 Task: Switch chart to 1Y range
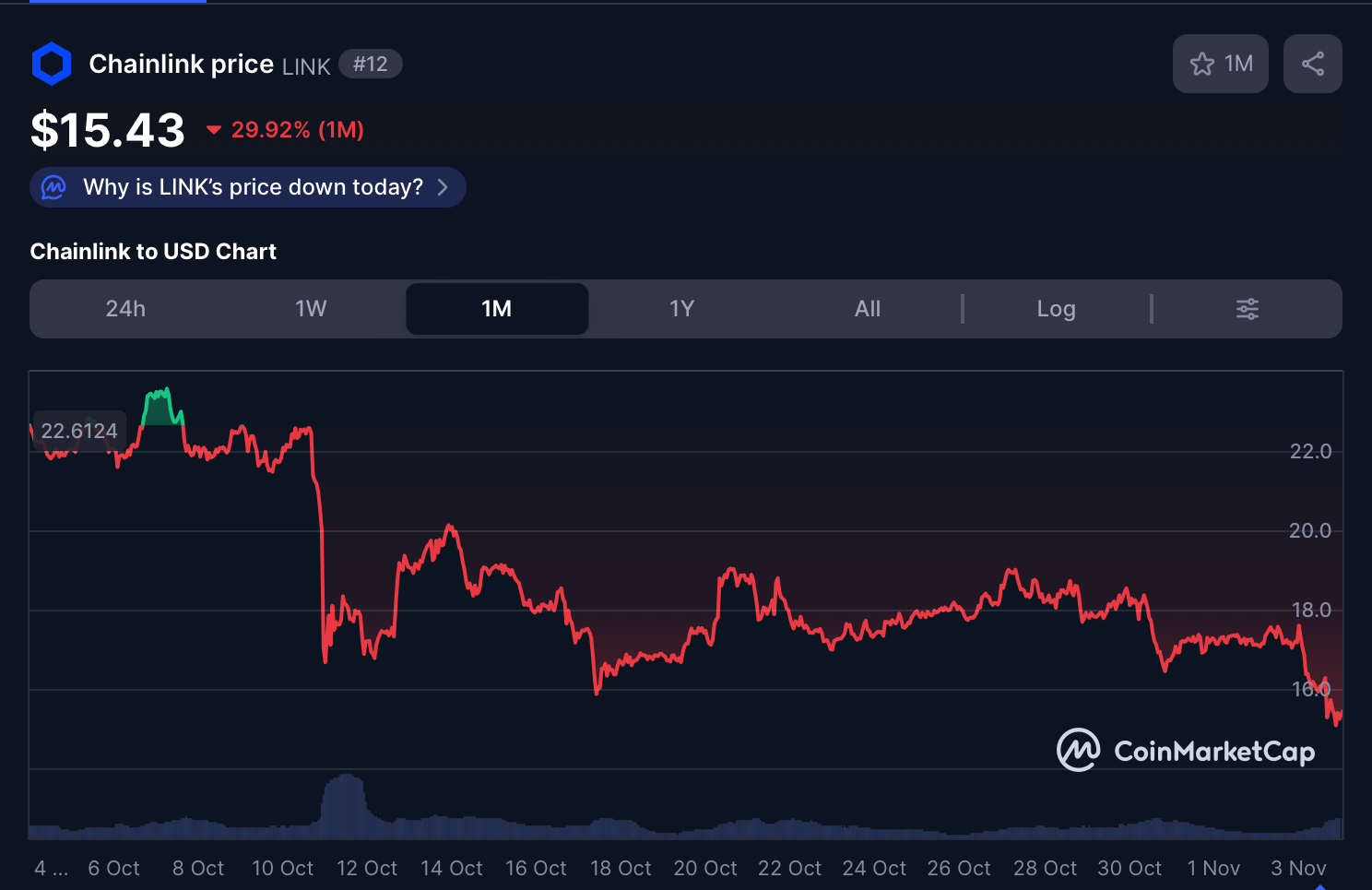point(682,309)
